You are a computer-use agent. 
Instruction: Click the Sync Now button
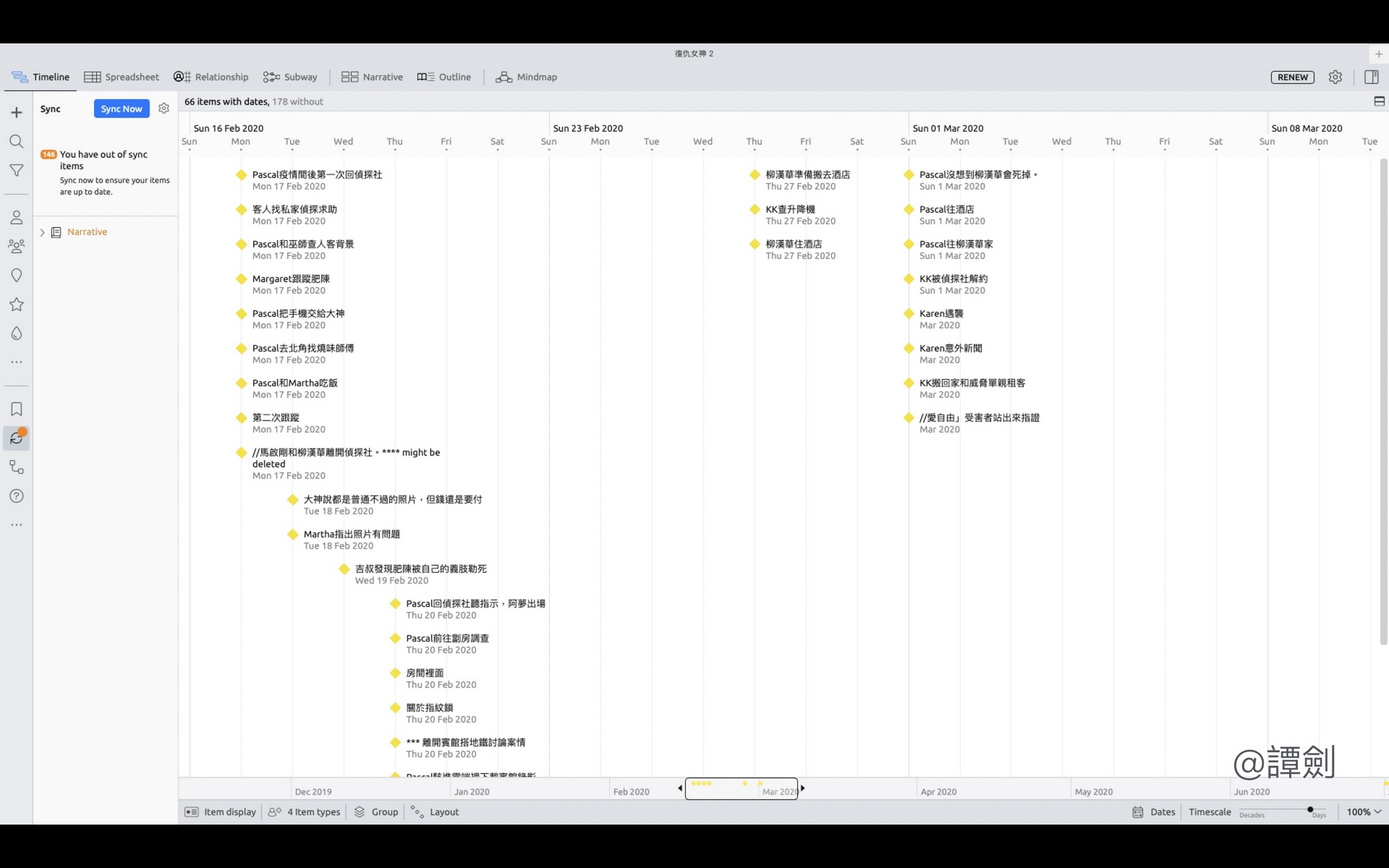(x=122, y=109)
